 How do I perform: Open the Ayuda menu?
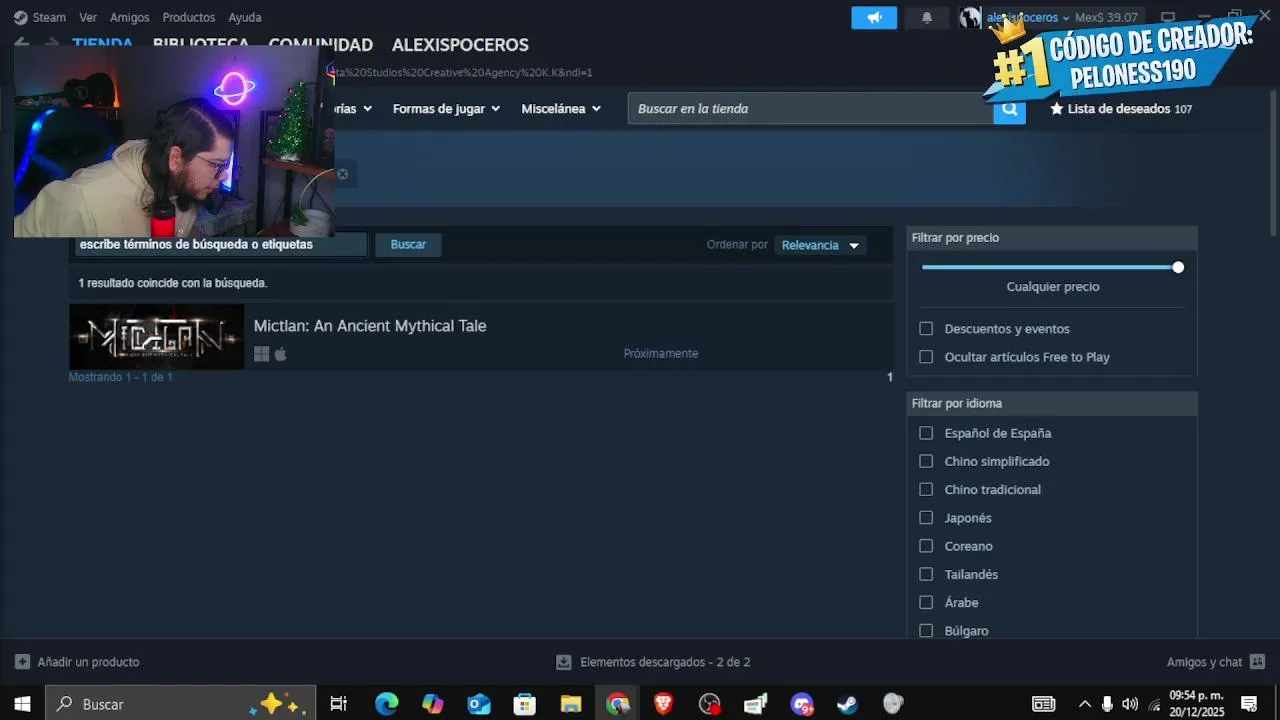245,18
